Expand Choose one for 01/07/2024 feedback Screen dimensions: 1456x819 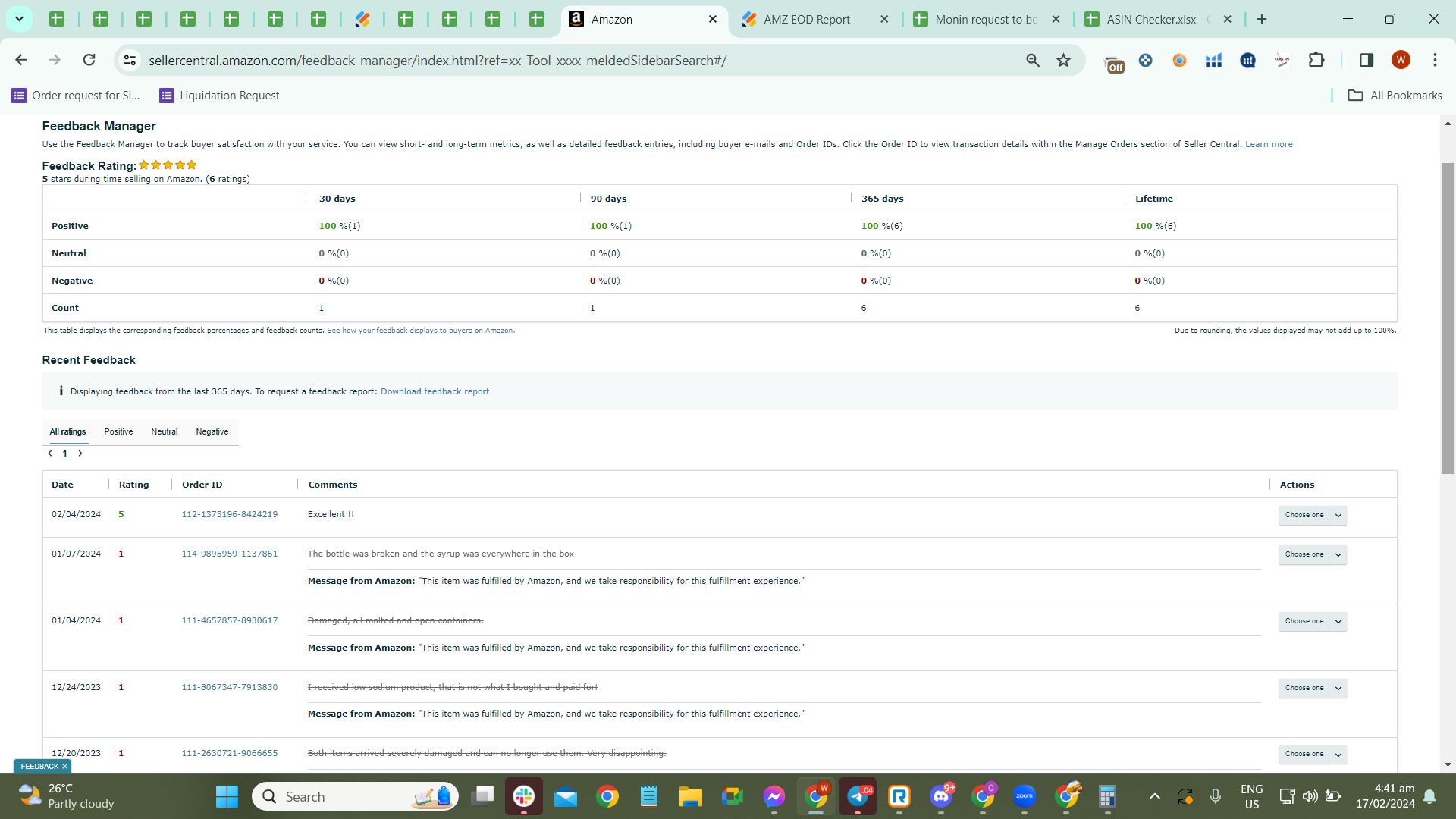click(1312, 554)
